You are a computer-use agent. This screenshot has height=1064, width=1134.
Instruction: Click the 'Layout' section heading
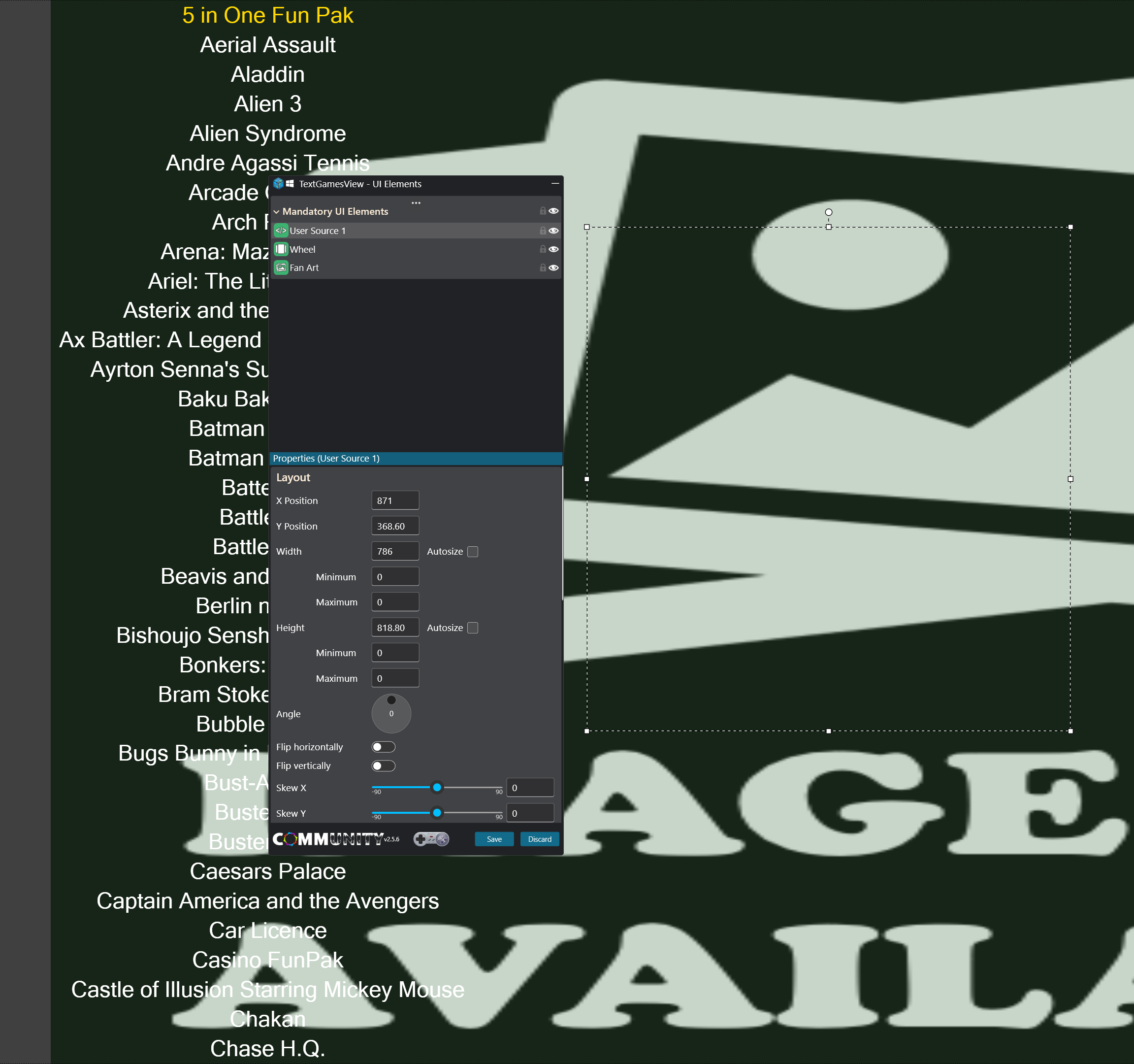[x=293, y=477]
